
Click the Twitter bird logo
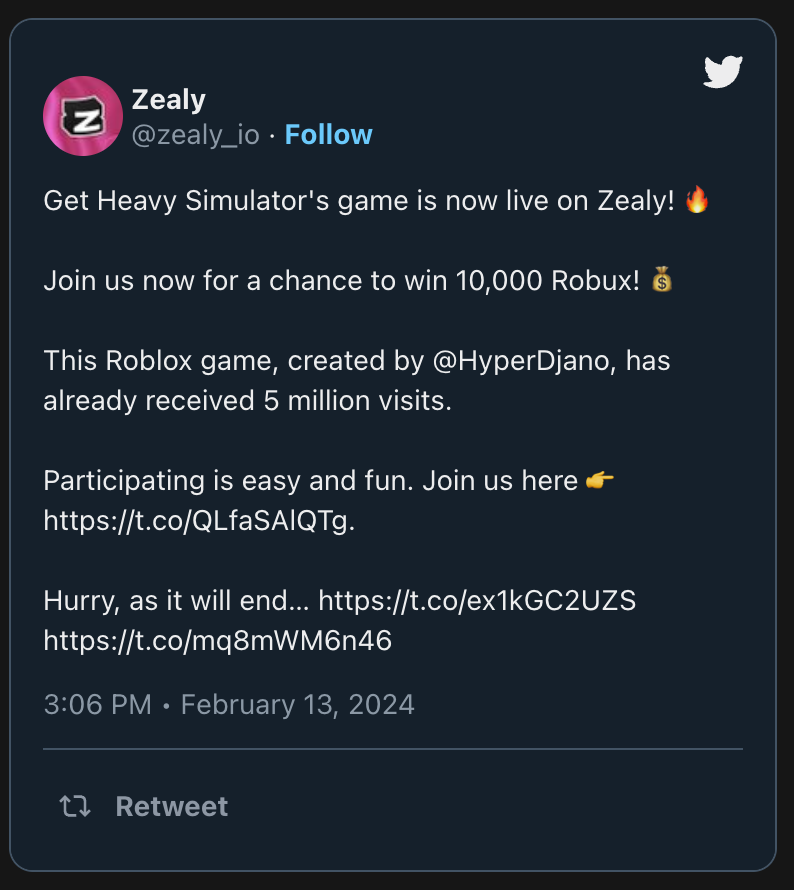(x=722, y=72)
